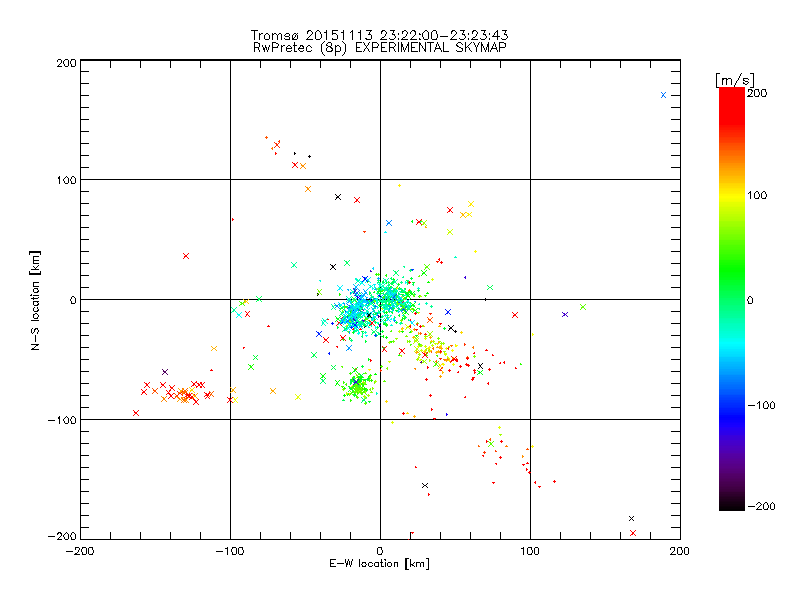
Task: Click the colorbar tick label '200'
Action: [x=757, y=93]
